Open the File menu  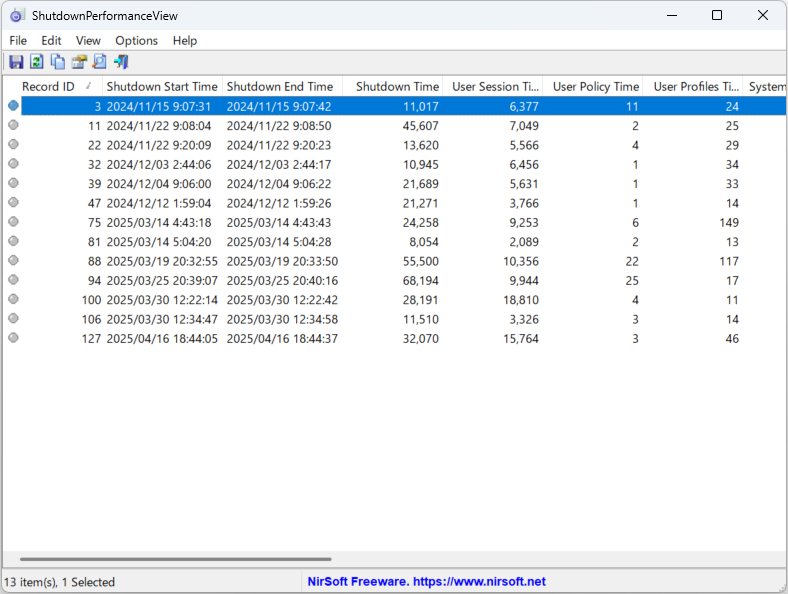point(18,41)
